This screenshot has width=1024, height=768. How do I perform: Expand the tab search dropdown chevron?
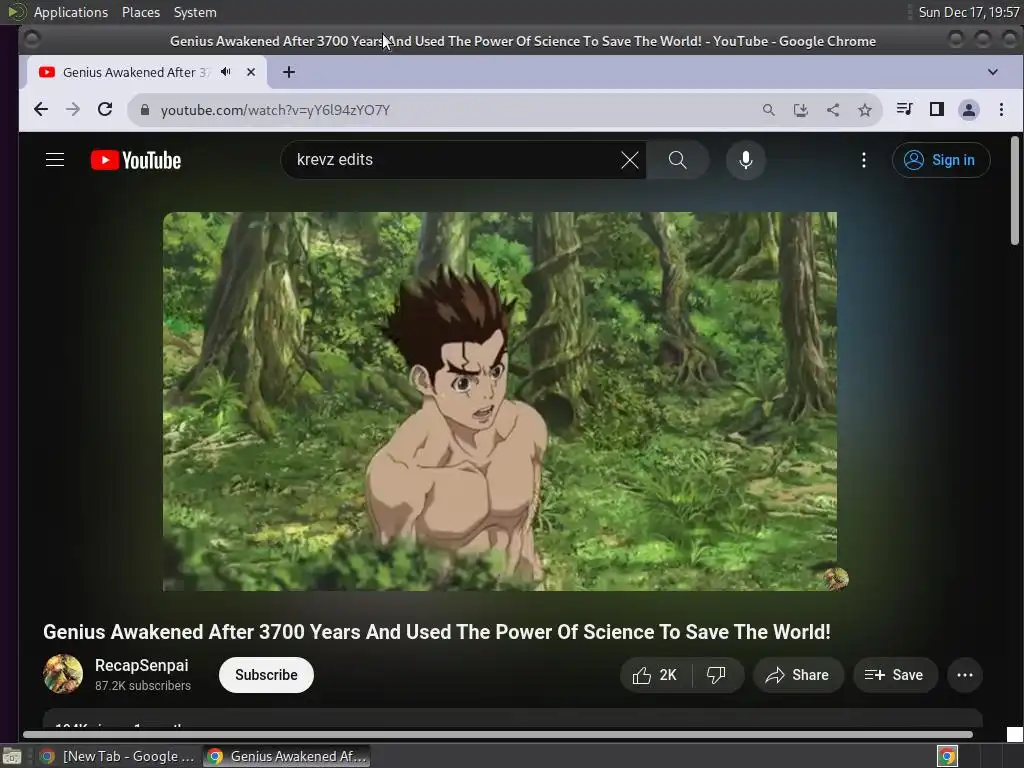tap(993, 72)
